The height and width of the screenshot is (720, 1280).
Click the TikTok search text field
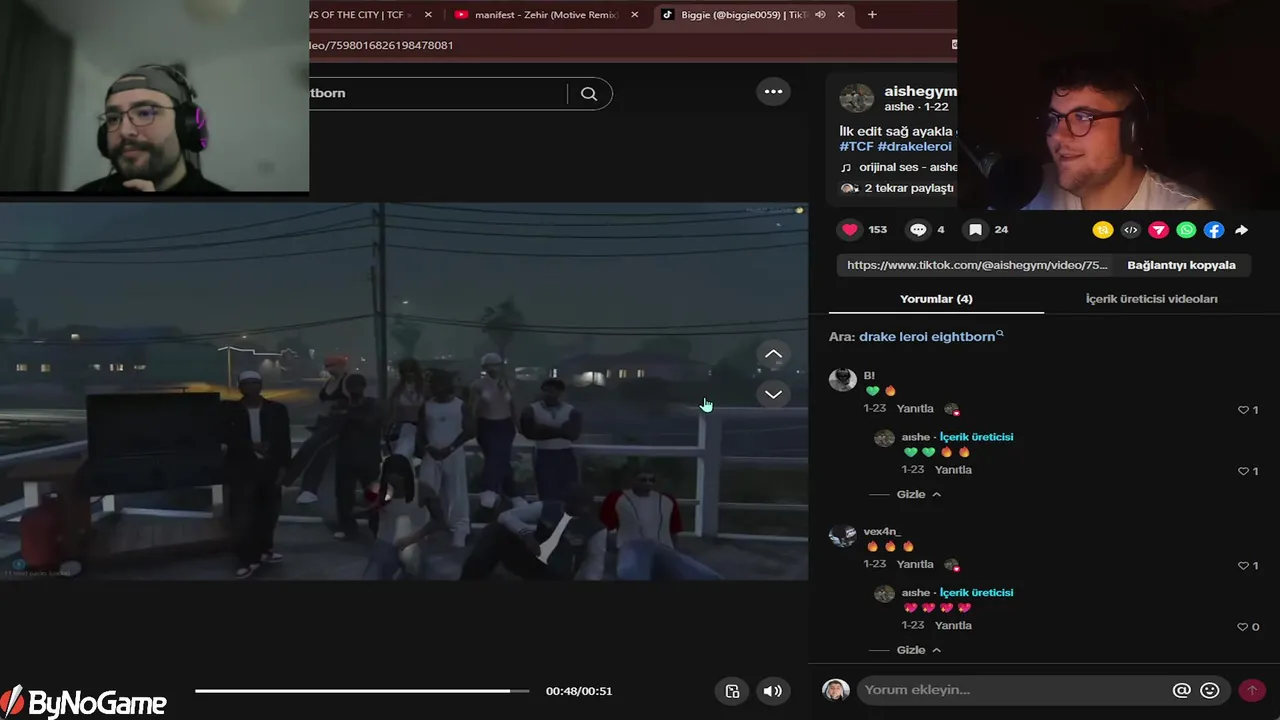[437, 93]
